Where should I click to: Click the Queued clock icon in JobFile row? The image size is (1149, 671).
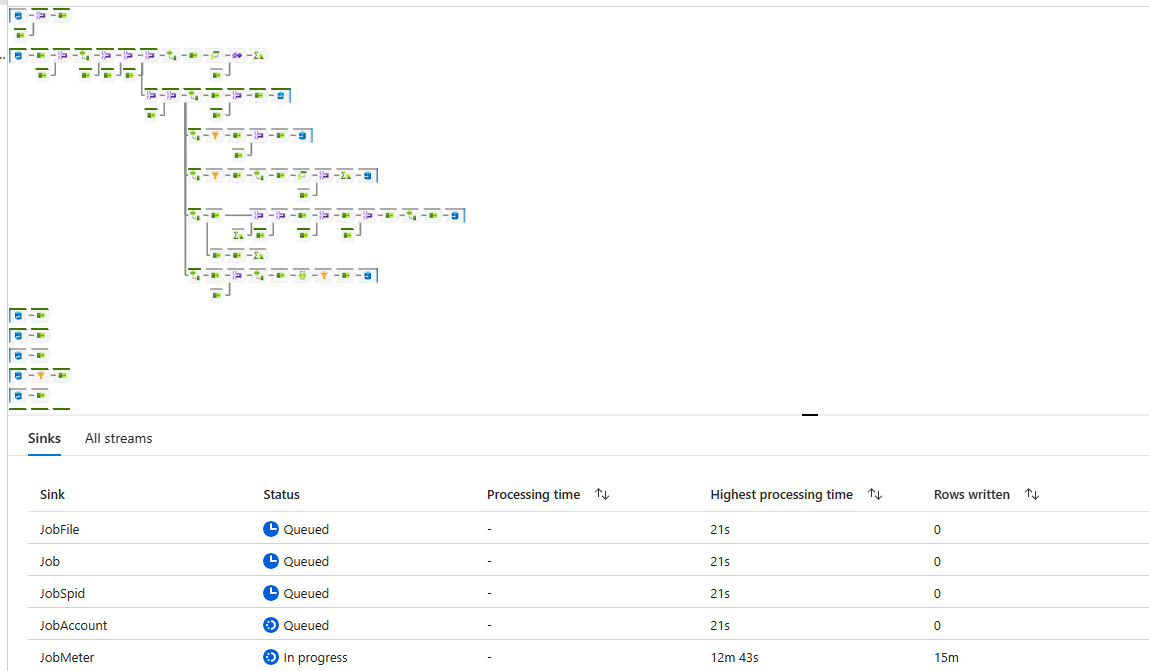click(270, 529)
